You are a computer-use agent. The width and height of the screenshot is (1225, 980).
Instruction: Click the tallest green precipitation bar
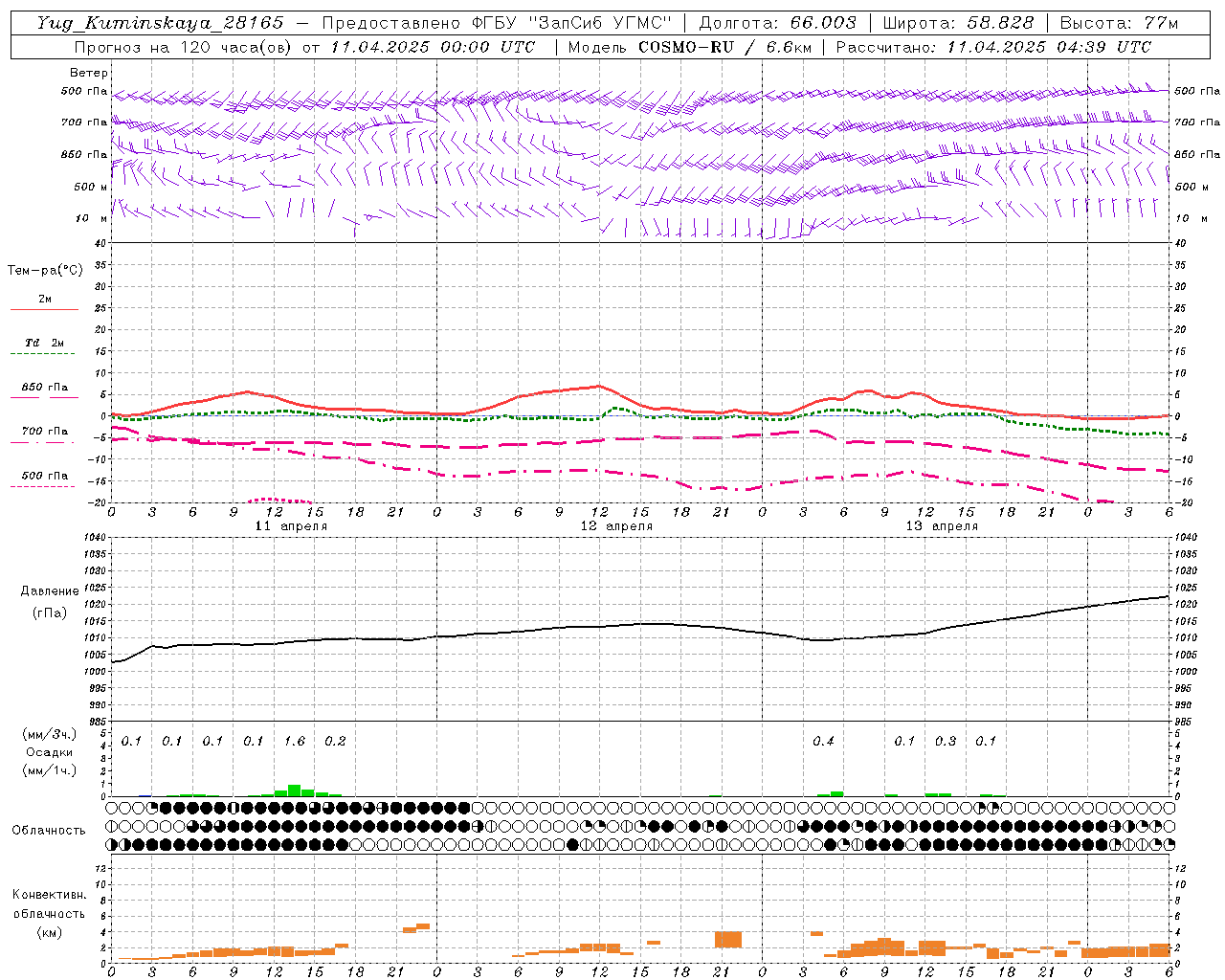(294, 791)
